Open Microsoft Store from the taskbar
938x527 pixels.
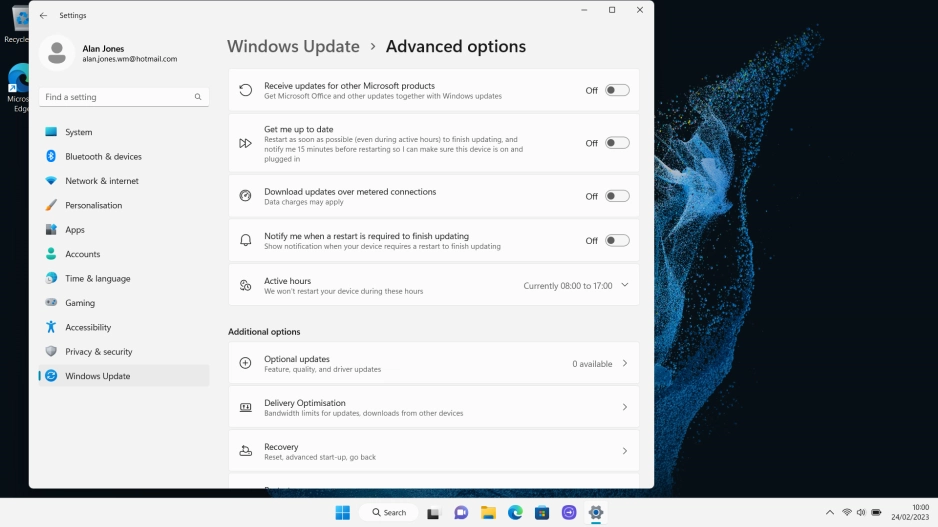[x=542, y=513]
